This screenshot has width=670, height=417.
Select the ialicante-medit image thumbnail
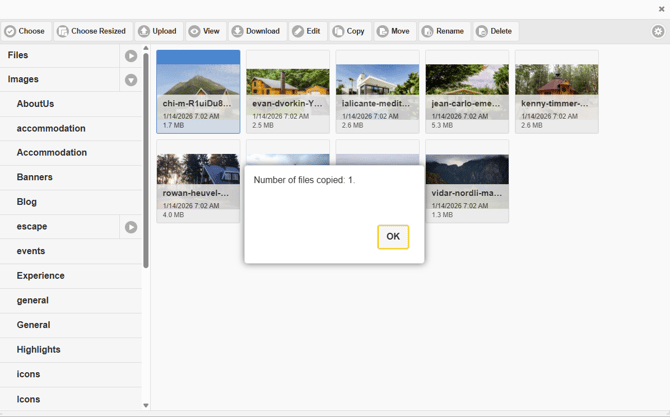click(377, 92)
